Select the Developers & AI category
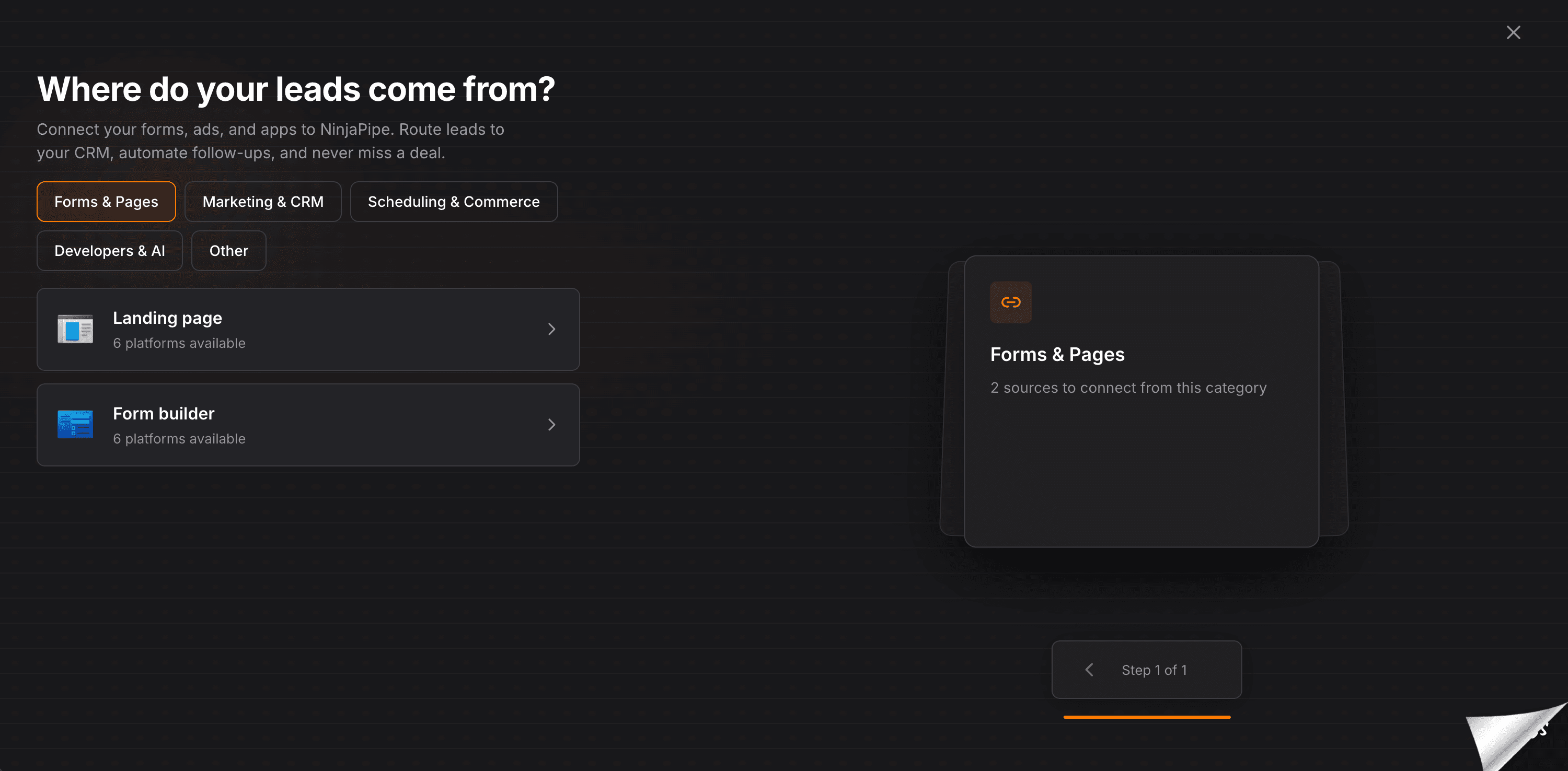The width and height of the screenshot is (1568, 771). tap(110, 250)
